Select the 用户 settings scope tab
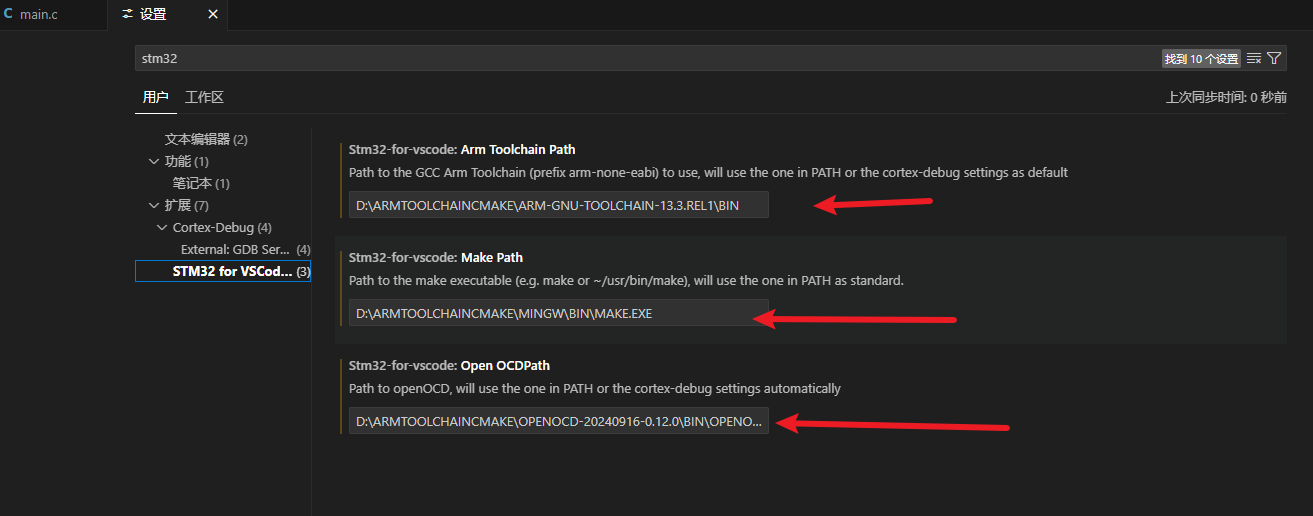Screen dimensions: 1313x516 [x=155, y=97]
